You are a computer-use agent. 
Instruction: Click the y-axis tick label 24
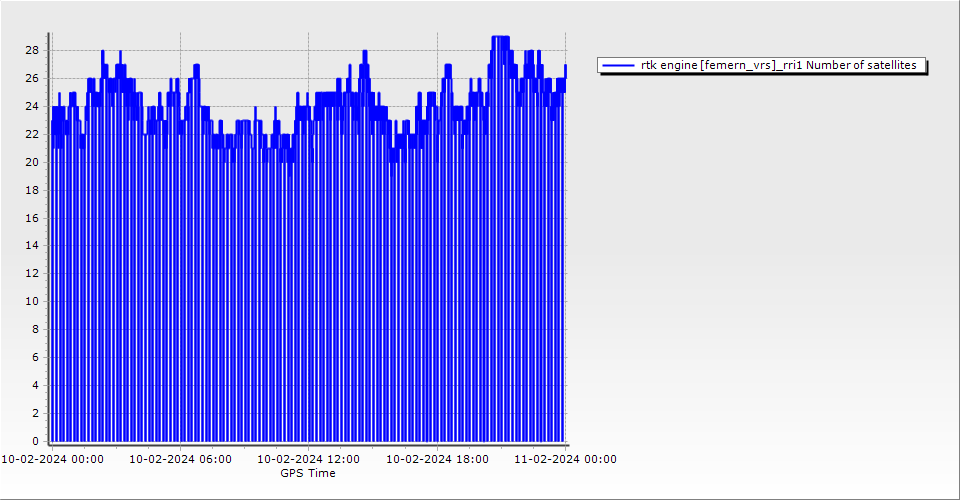(32, 106)
